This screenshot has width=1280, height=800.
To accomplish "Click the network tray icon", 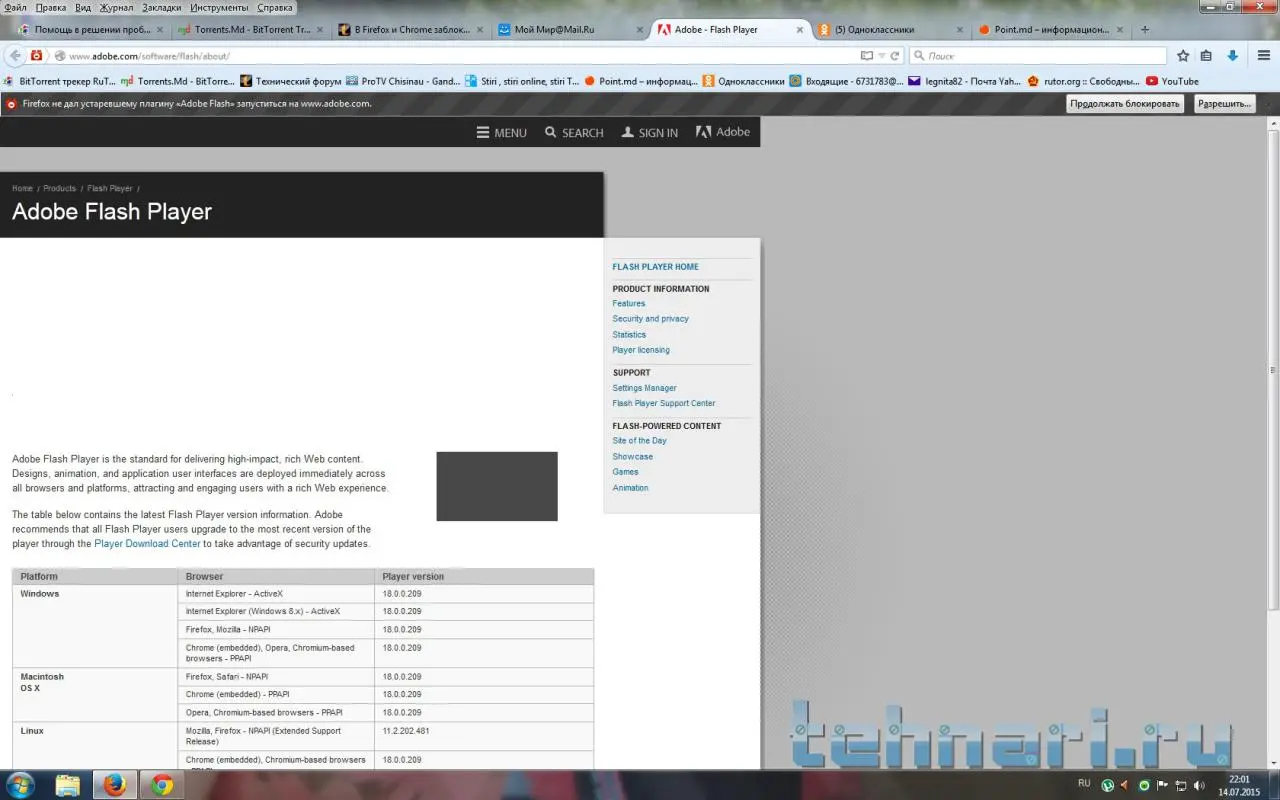I will tap(1181, 785).
